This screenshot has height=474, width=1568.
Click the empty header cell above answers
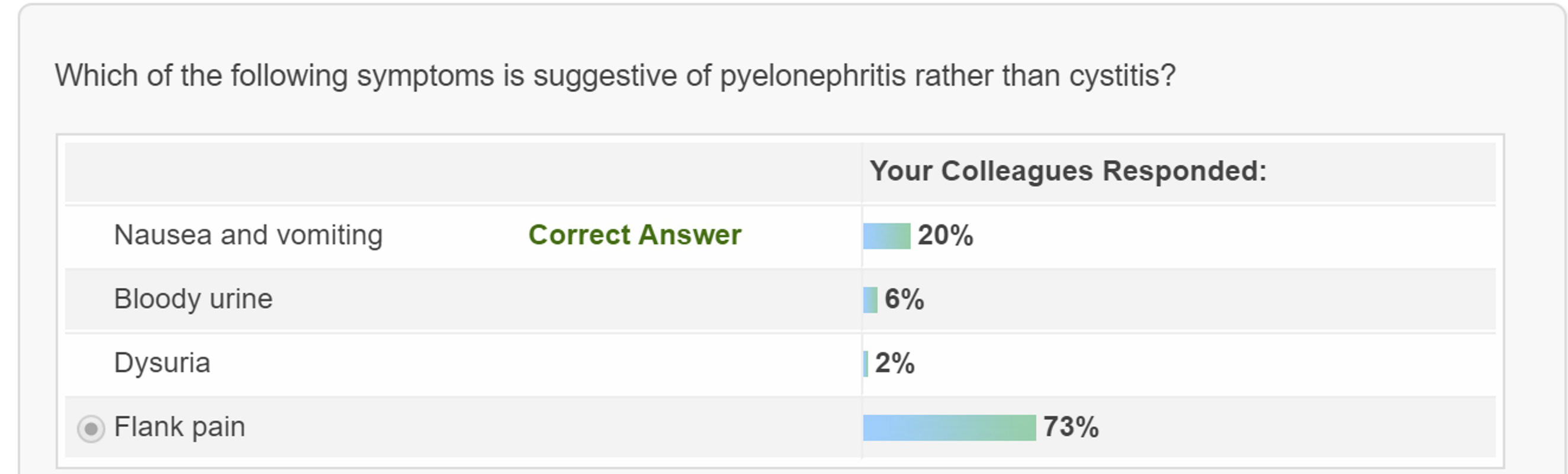coord(462,172)
